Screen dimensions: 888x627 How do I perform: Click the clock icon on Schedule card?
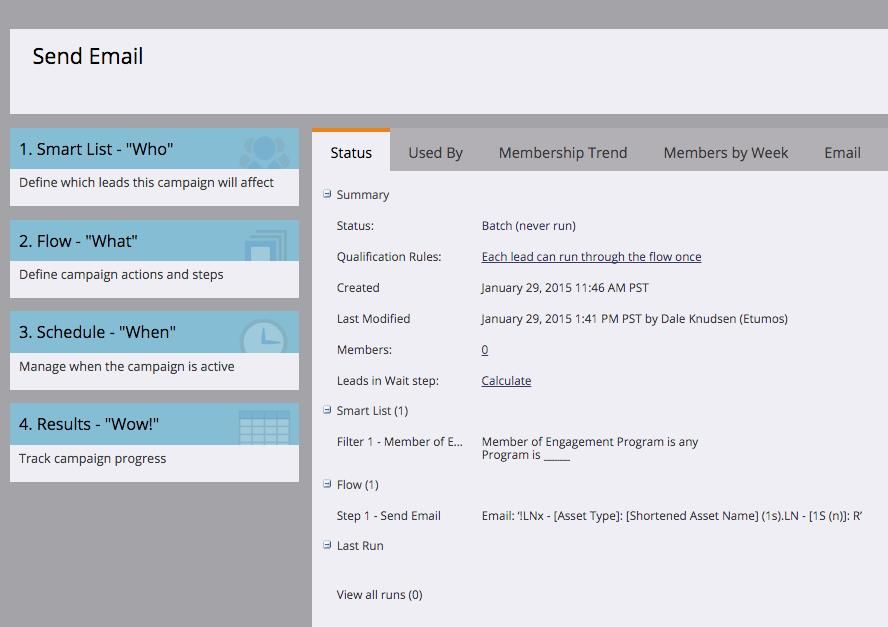(264, 334)
